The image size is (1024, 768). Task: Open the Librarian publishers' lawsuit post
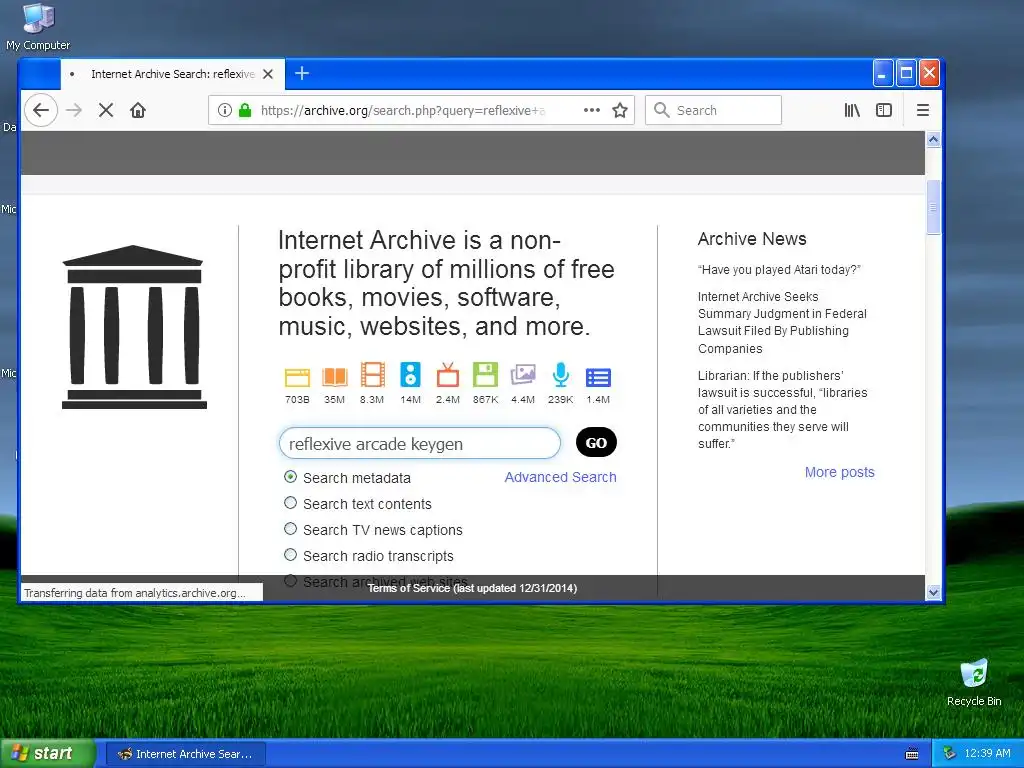783,409
